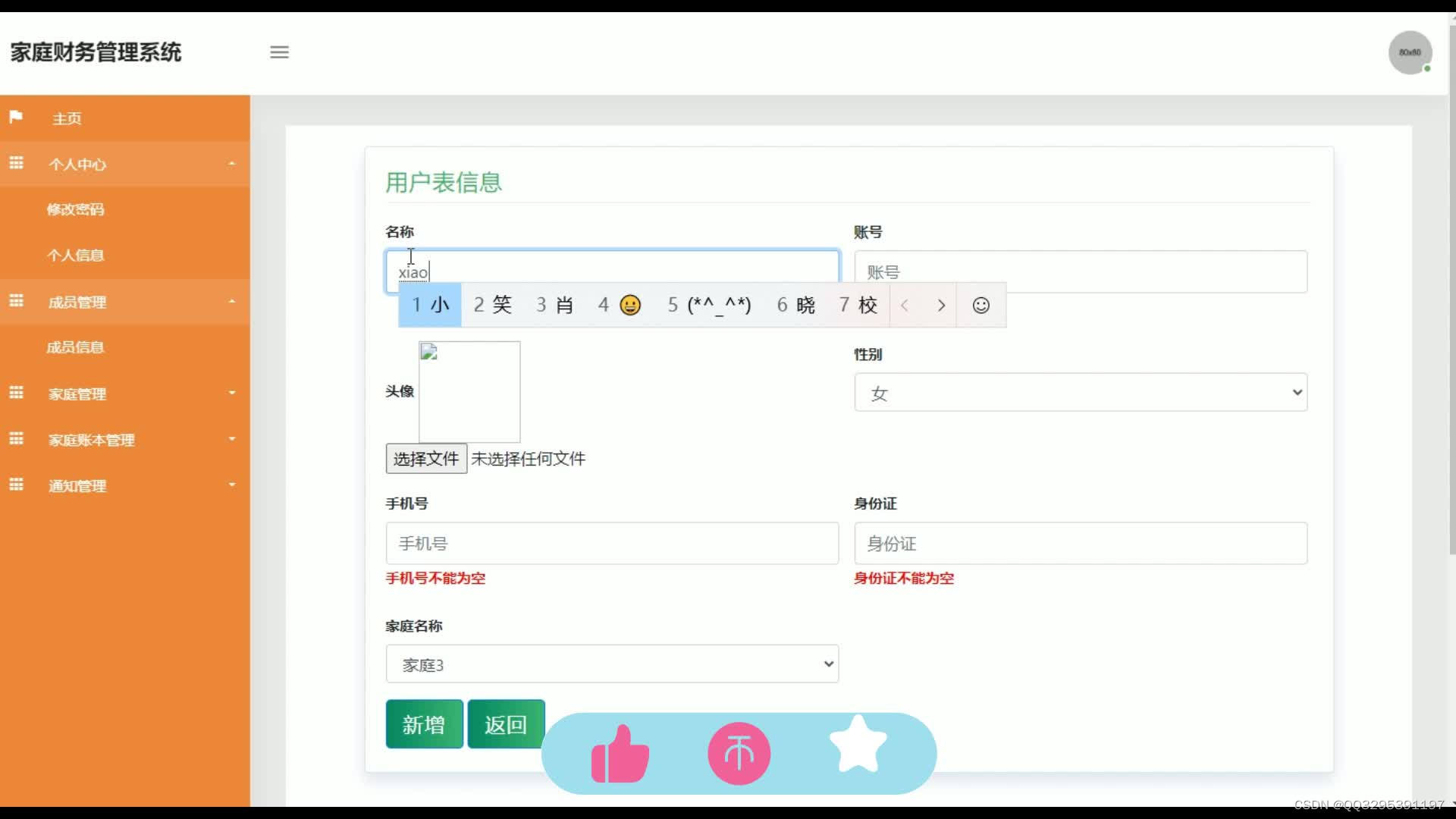Expand the 家庭账本管理 menu section

(125, 440)
